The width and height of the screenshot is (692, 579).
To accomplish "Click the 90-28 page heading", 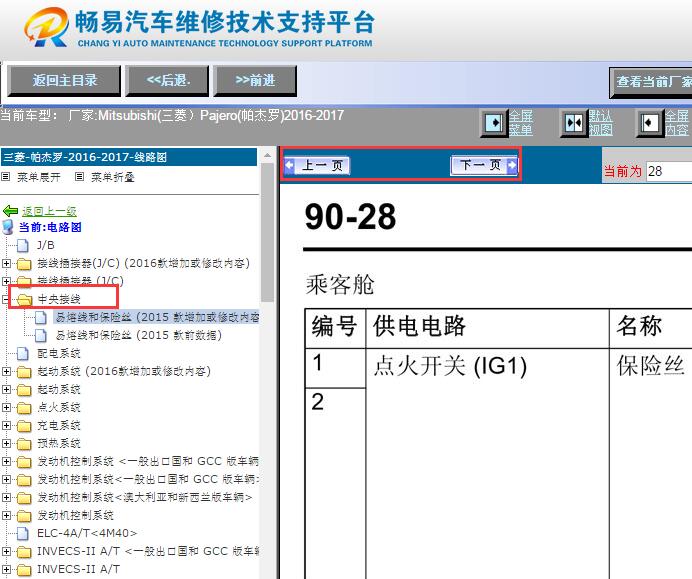I will coord(351,217).
